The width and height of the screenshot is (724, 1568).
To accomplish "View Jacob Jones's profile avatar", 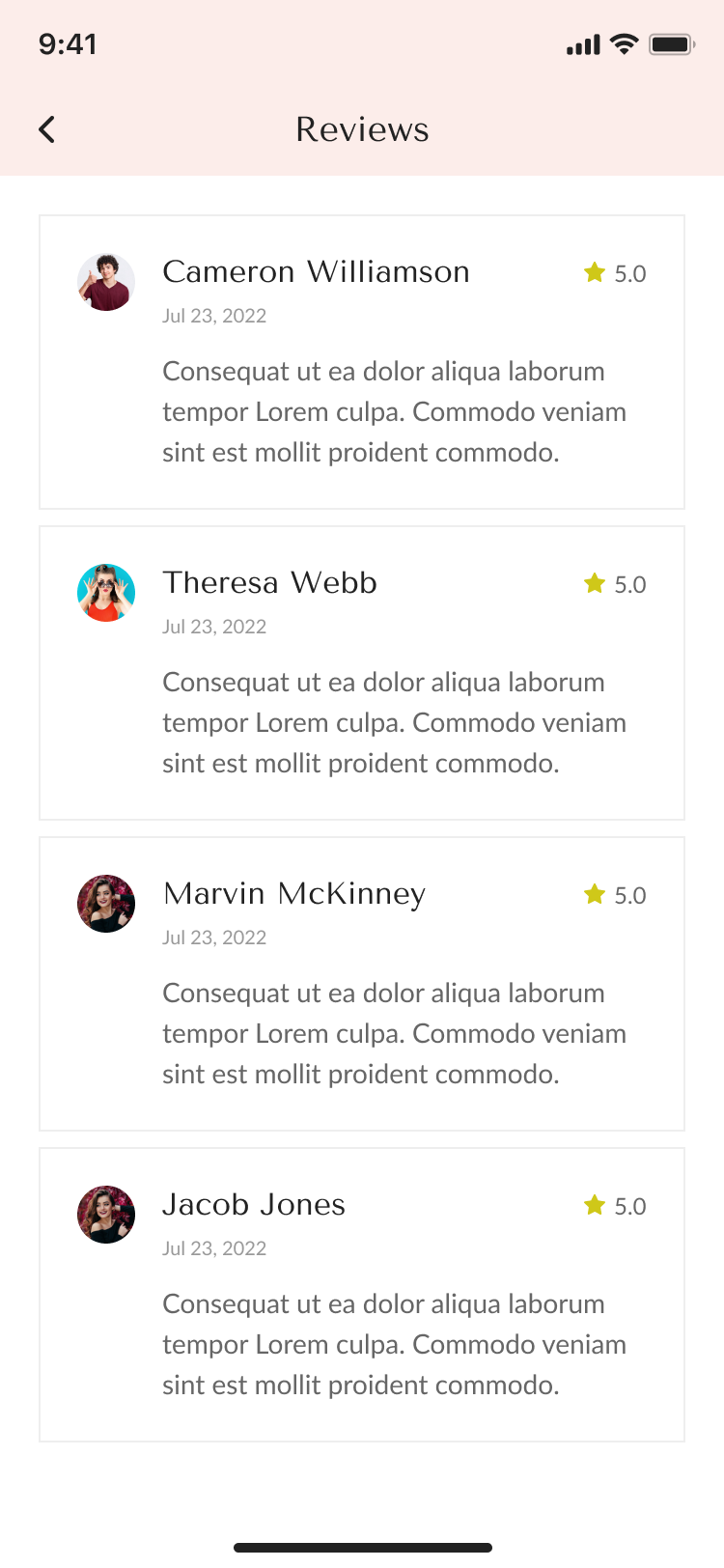I will [x=106, y=1215].
